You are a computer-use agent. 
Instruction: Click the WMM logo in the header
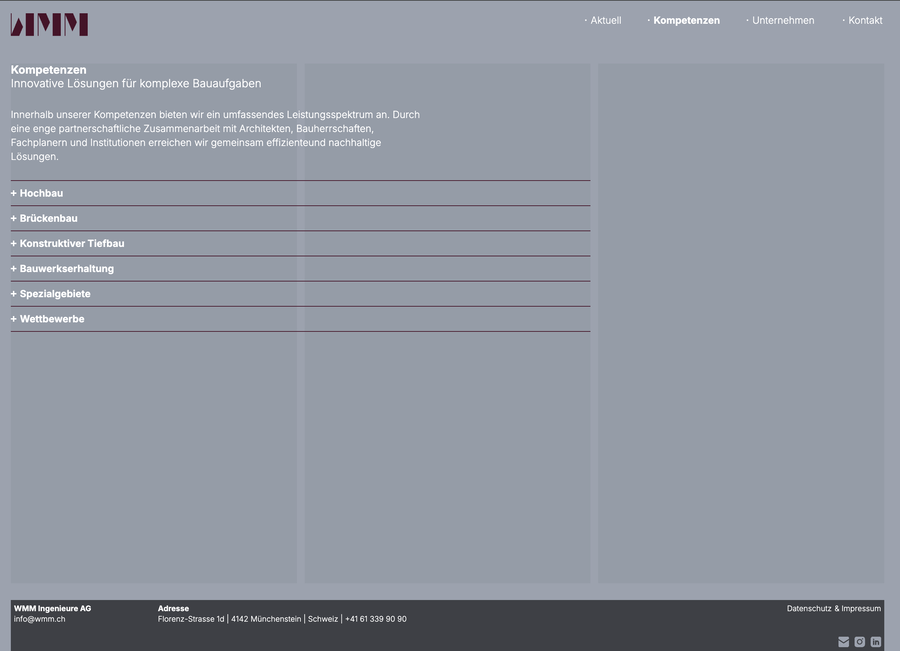[49, 24]
